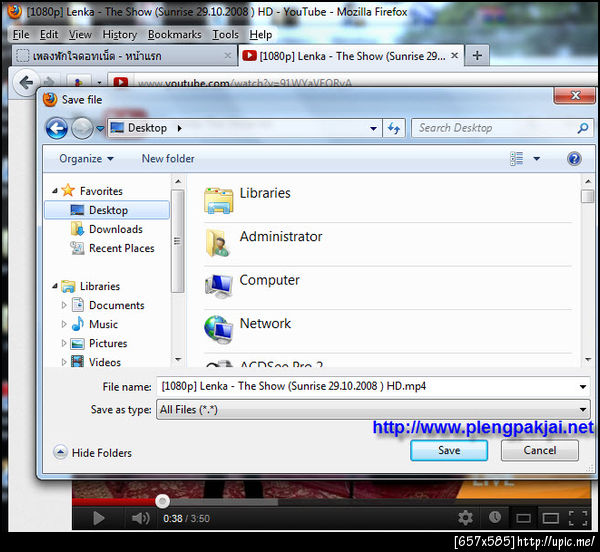The height and width of the screenshot is (552, 600).
Task: Click Hide Folders toggle
Action: point(93,453)
